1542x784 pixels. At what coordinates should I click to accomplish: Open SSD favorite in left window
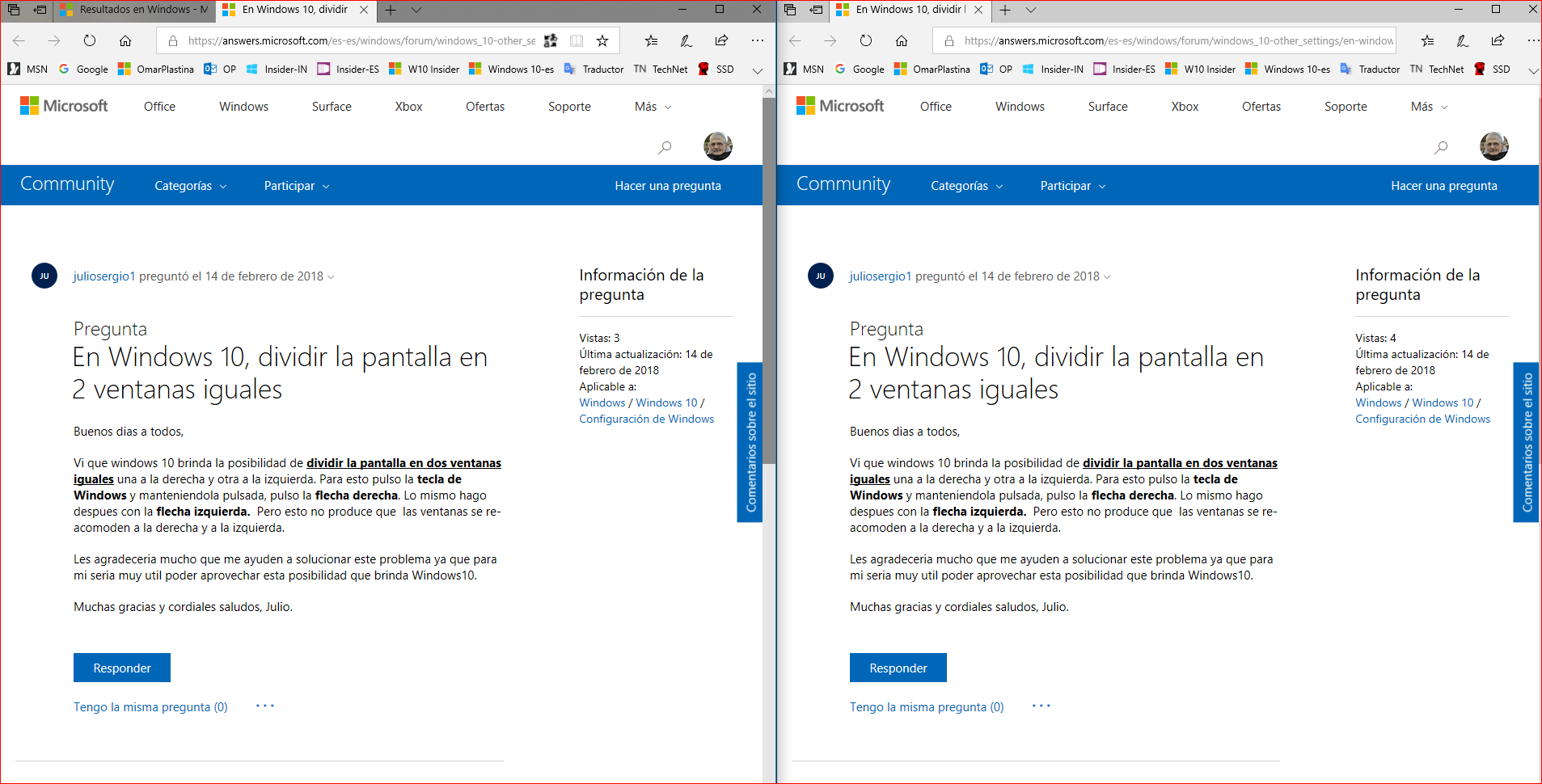pyautogui.click(x=716, y=70)
